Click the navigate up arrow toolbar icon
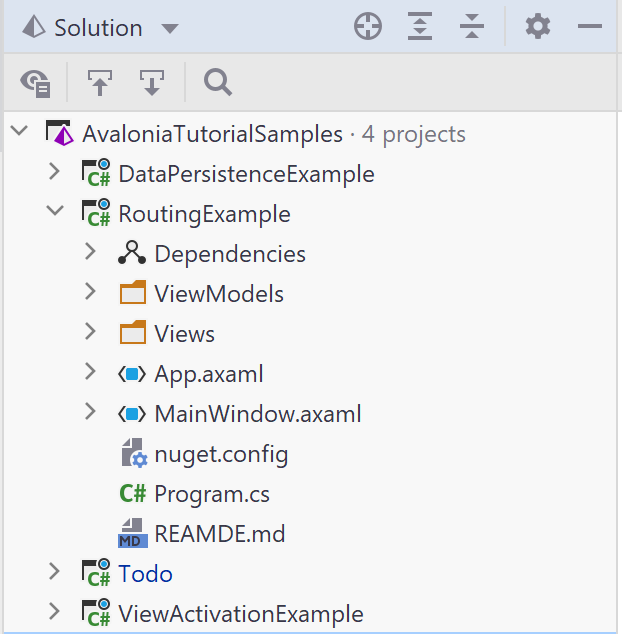Image resolution: width=622 pixels, height=634 pixels. 100,82
